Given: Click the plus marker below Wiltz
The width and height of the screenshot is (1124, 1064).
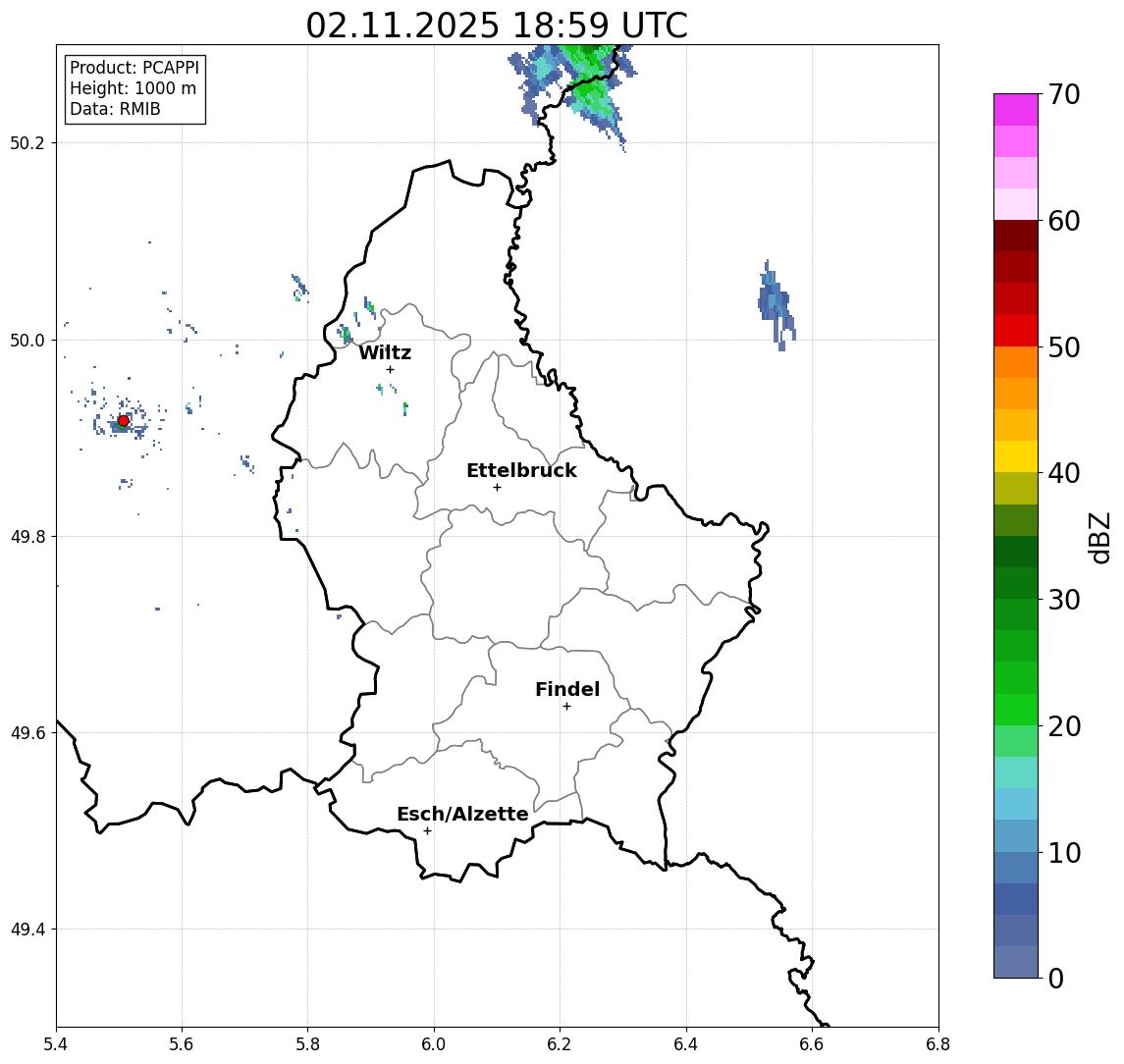Looking at the screenshot, I should (390, 369).
